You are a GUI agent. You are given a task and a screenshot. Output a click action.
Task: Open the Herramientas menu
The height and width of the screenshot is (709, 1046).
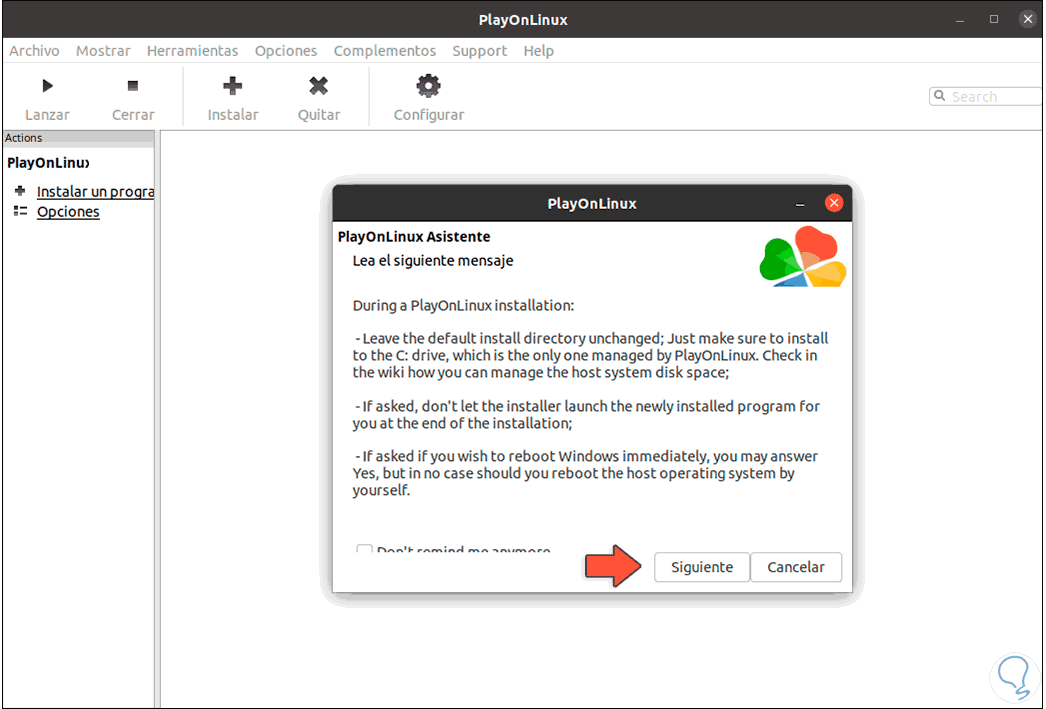click(192, 51)
